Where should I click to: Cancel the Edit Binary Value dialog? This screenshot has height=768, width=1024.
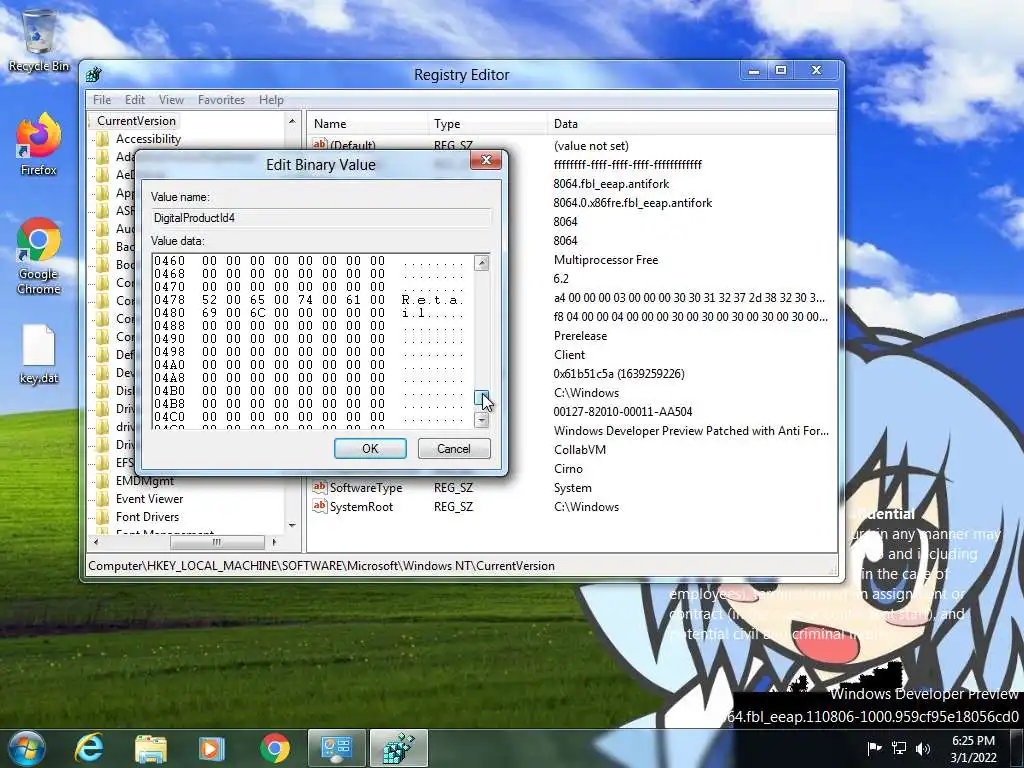(x=454, y=449)
